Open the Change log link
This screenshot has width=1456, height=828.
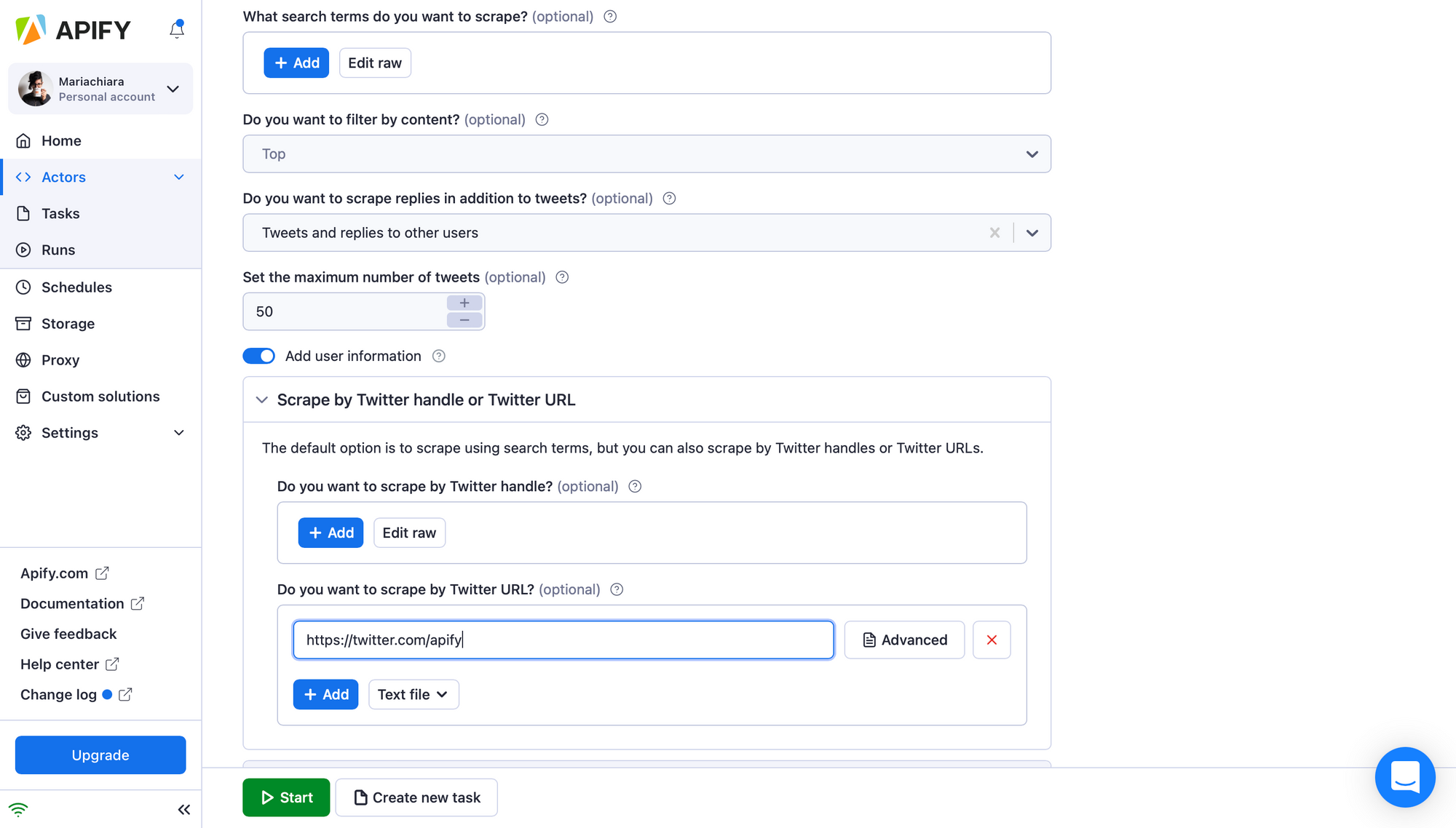tap(76, 694)
